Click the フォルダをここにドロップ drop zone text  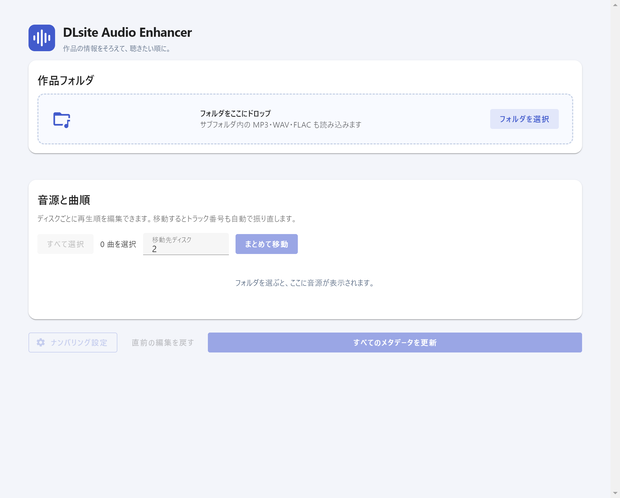pos(235,114)
